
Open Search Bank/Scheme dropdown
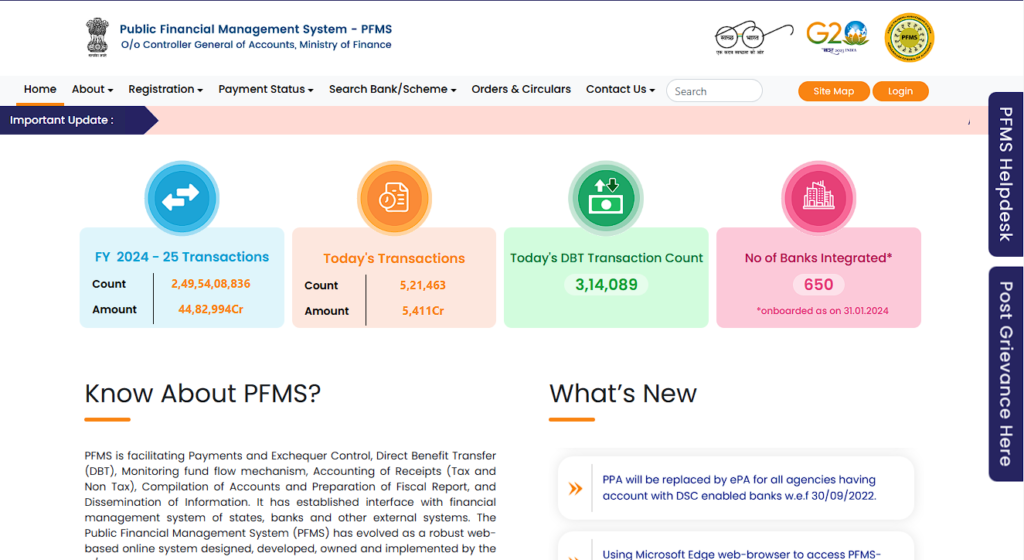(392, 89)
